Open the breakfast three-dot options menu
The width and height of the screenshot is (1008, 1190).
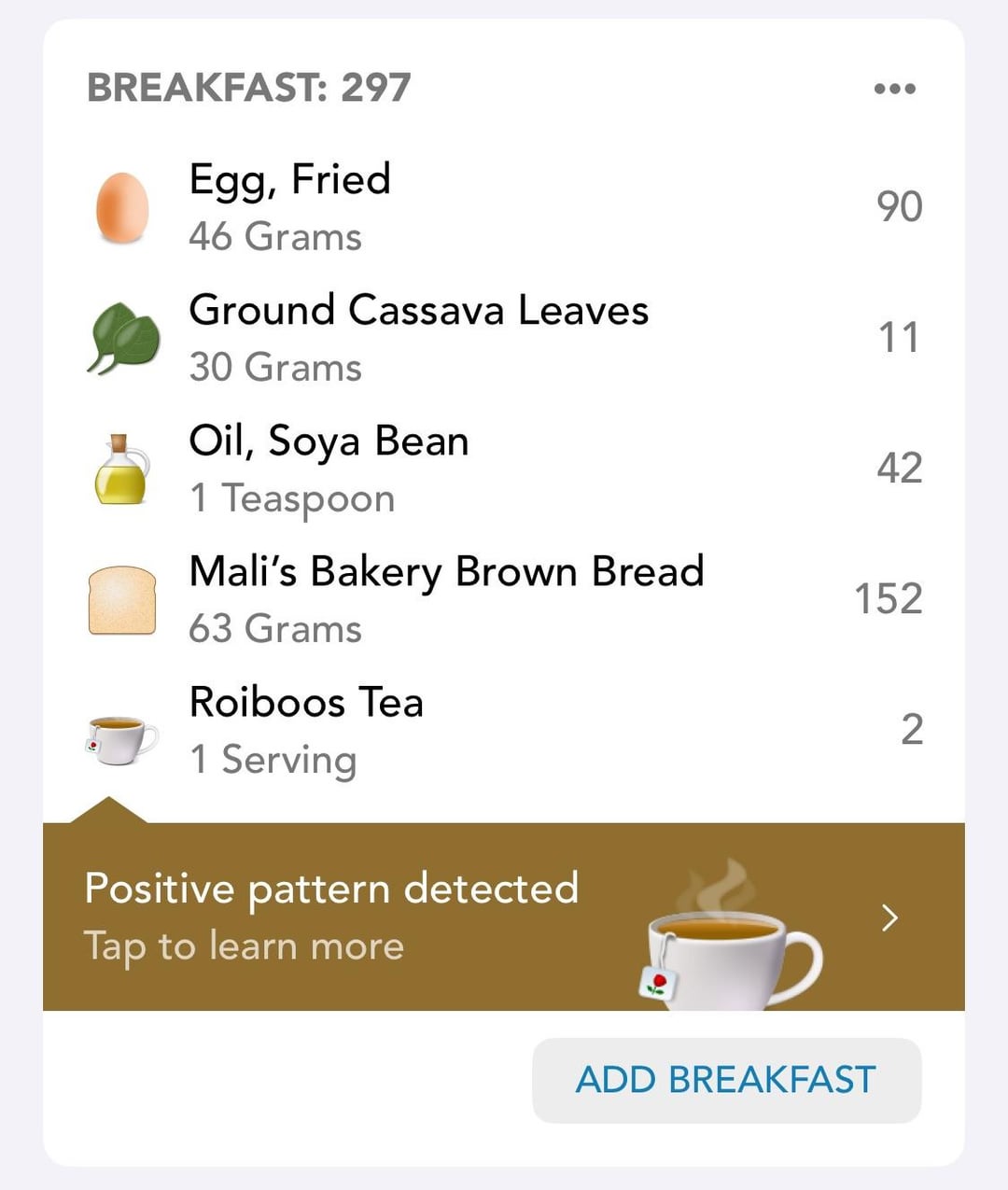click(895, 89)
